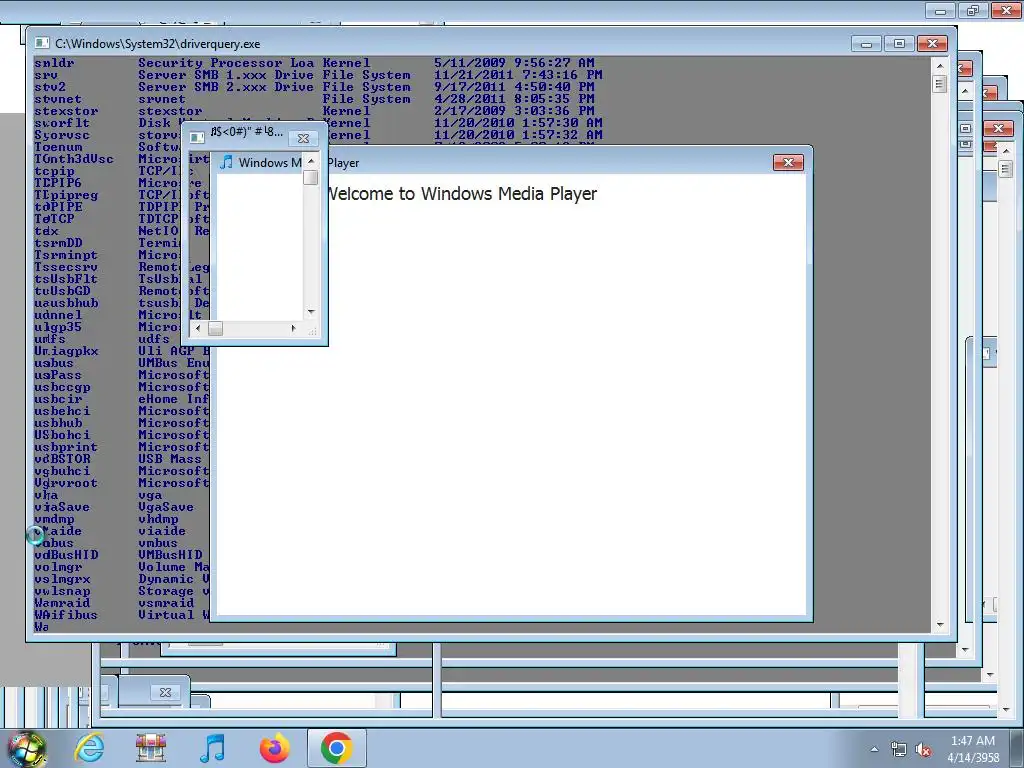The image size is (1024, 768).
Task: Close the outermost background window
Action: point(1006,10)
